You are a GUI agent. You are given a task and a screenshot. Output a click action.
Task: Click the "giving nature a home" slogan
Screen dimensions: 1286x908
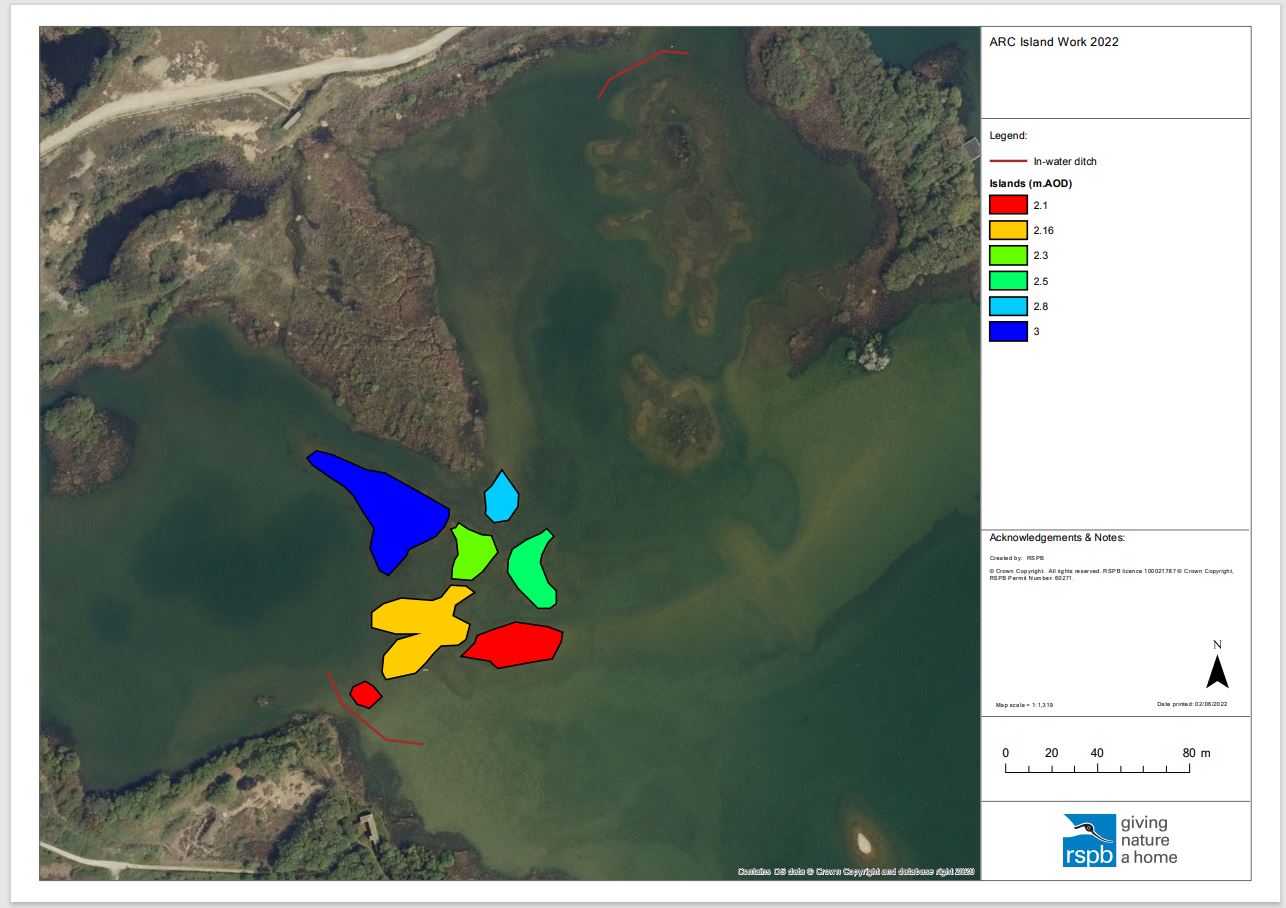coord(1149,841)
